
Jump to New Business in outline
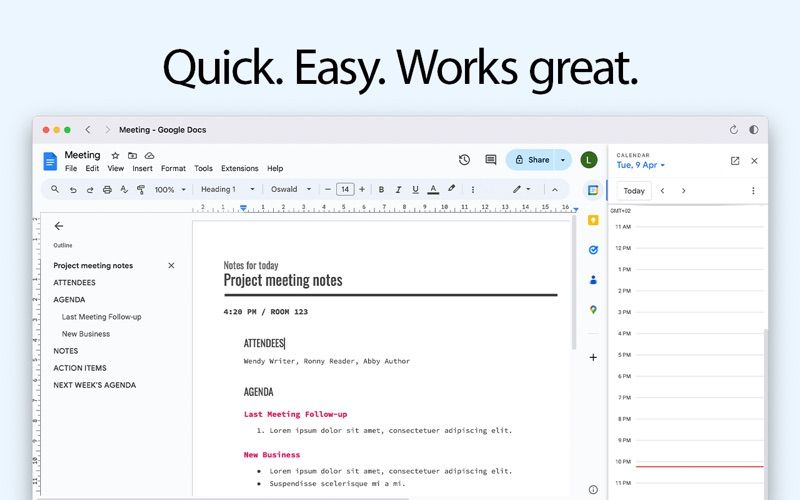[86, 334]
